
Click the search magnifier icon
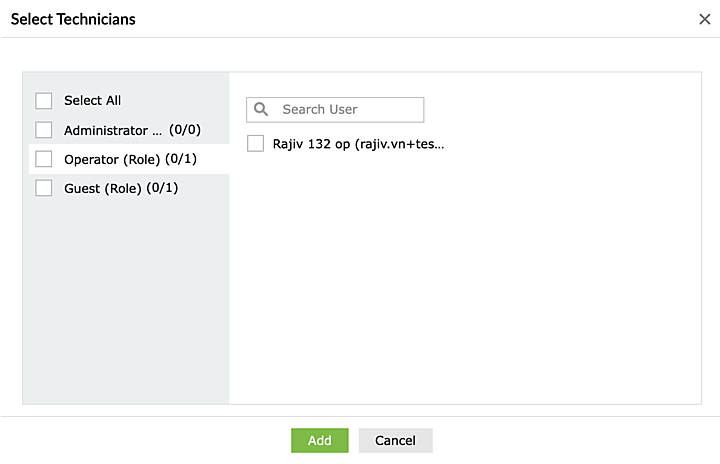point(261,109)
